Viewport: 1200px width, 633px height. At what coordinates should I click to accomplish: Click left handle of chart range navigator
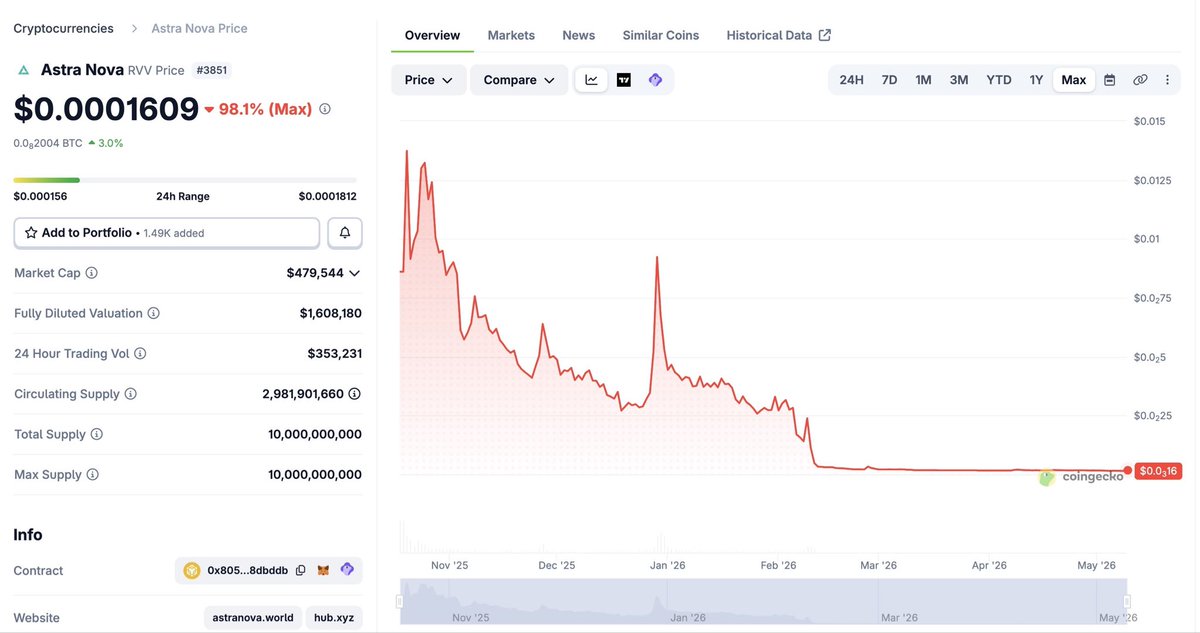400,601
